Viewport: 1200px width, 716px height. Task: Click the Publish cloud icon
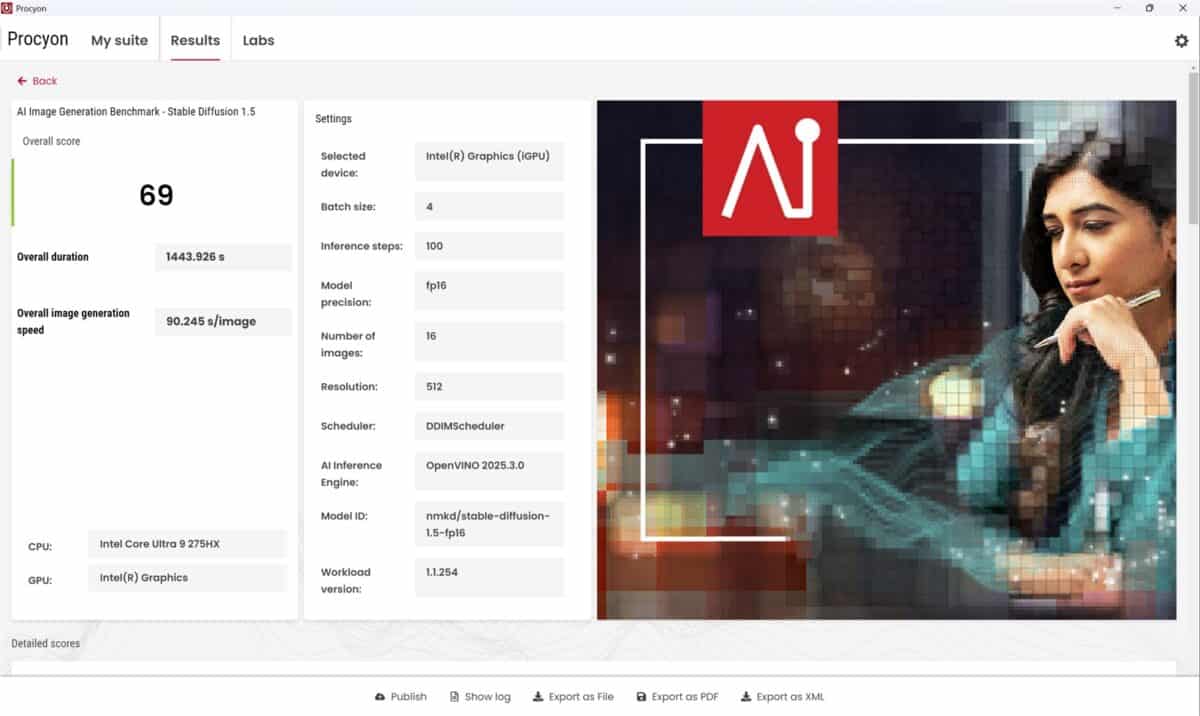(380, 697)
